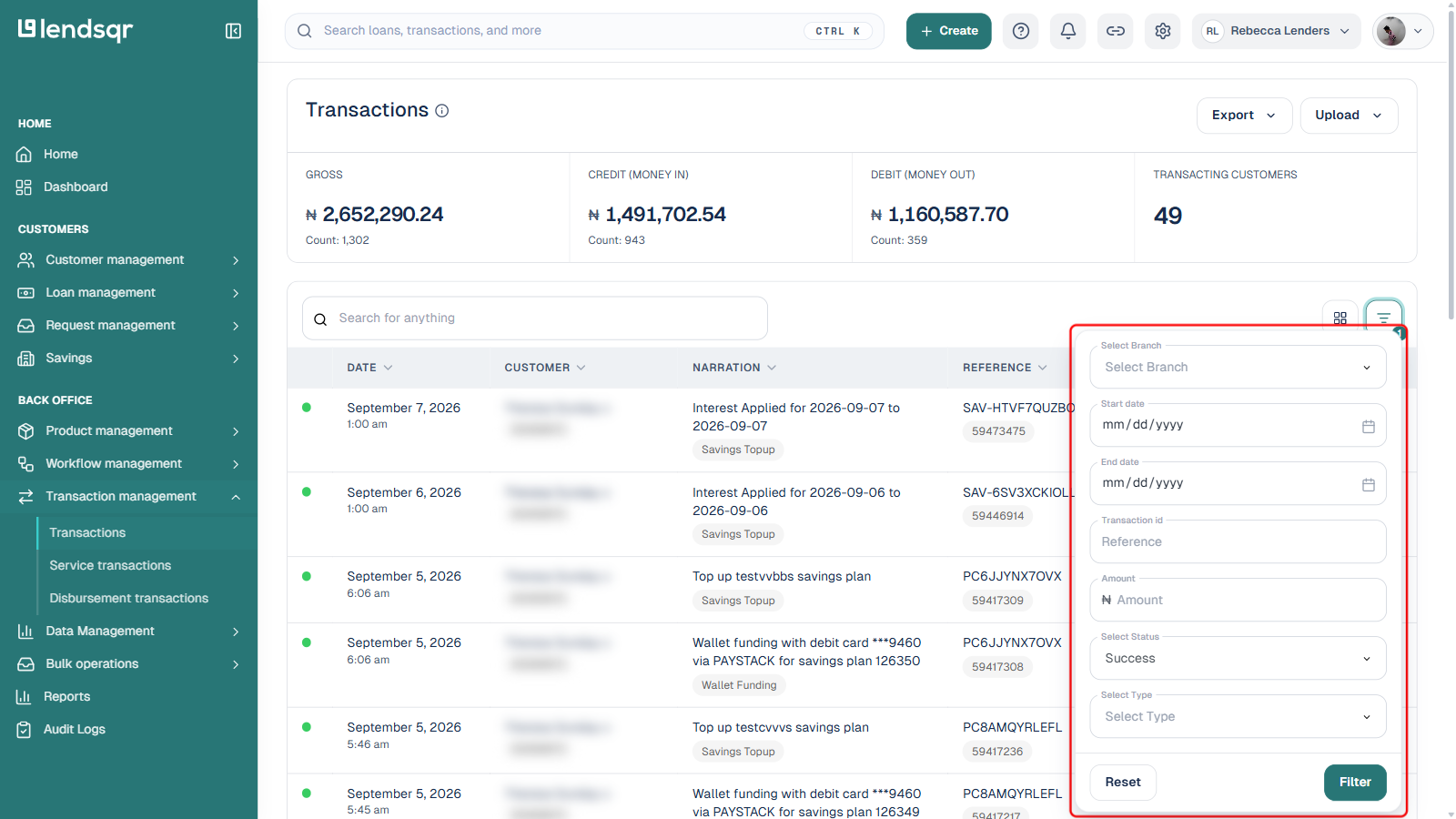The image size is (1456, 819).
Task: Click the link chain icon
Action: point(1116,31)
